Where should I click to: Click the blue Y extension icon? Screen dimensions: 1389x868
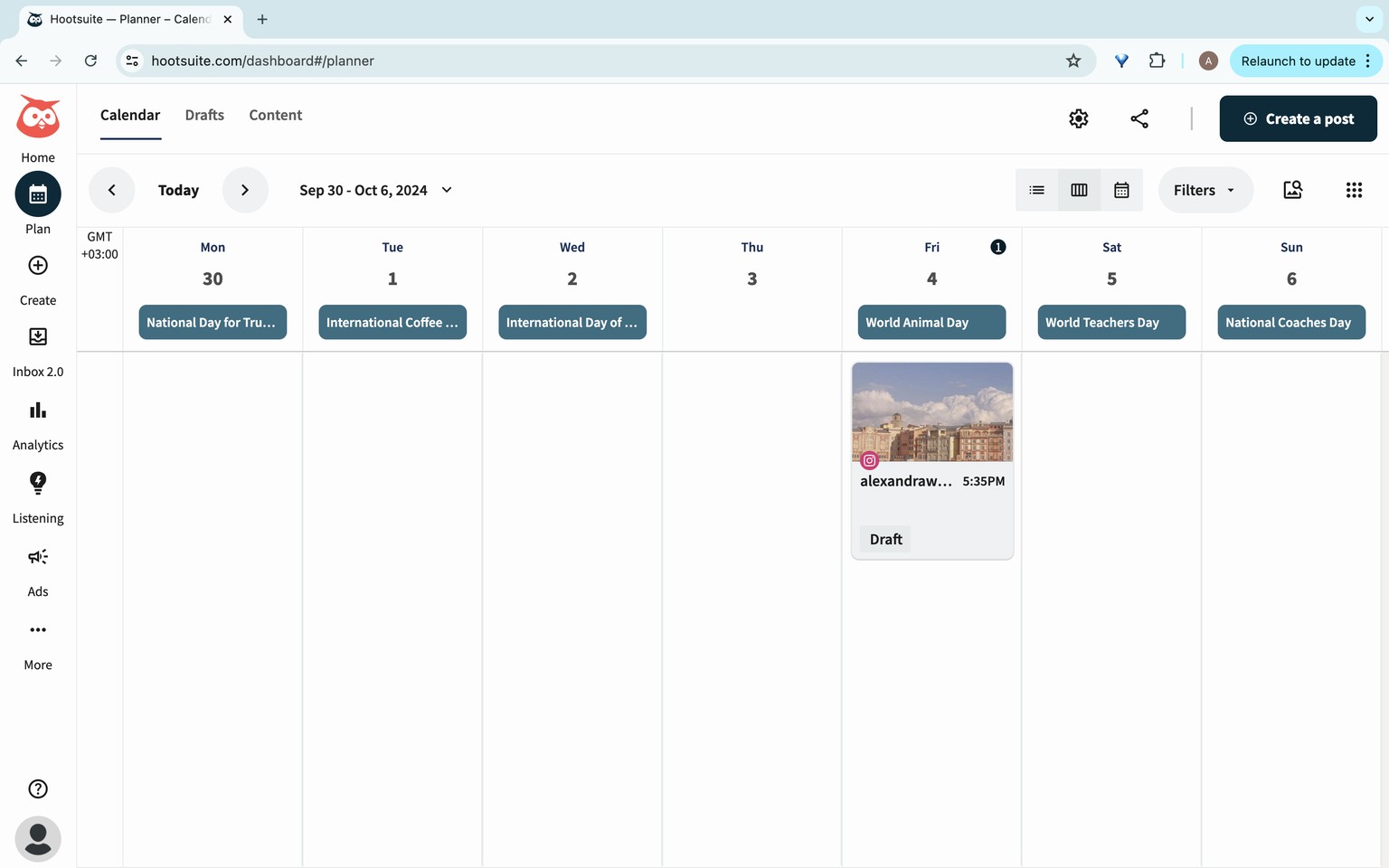tap(1121, 61)
